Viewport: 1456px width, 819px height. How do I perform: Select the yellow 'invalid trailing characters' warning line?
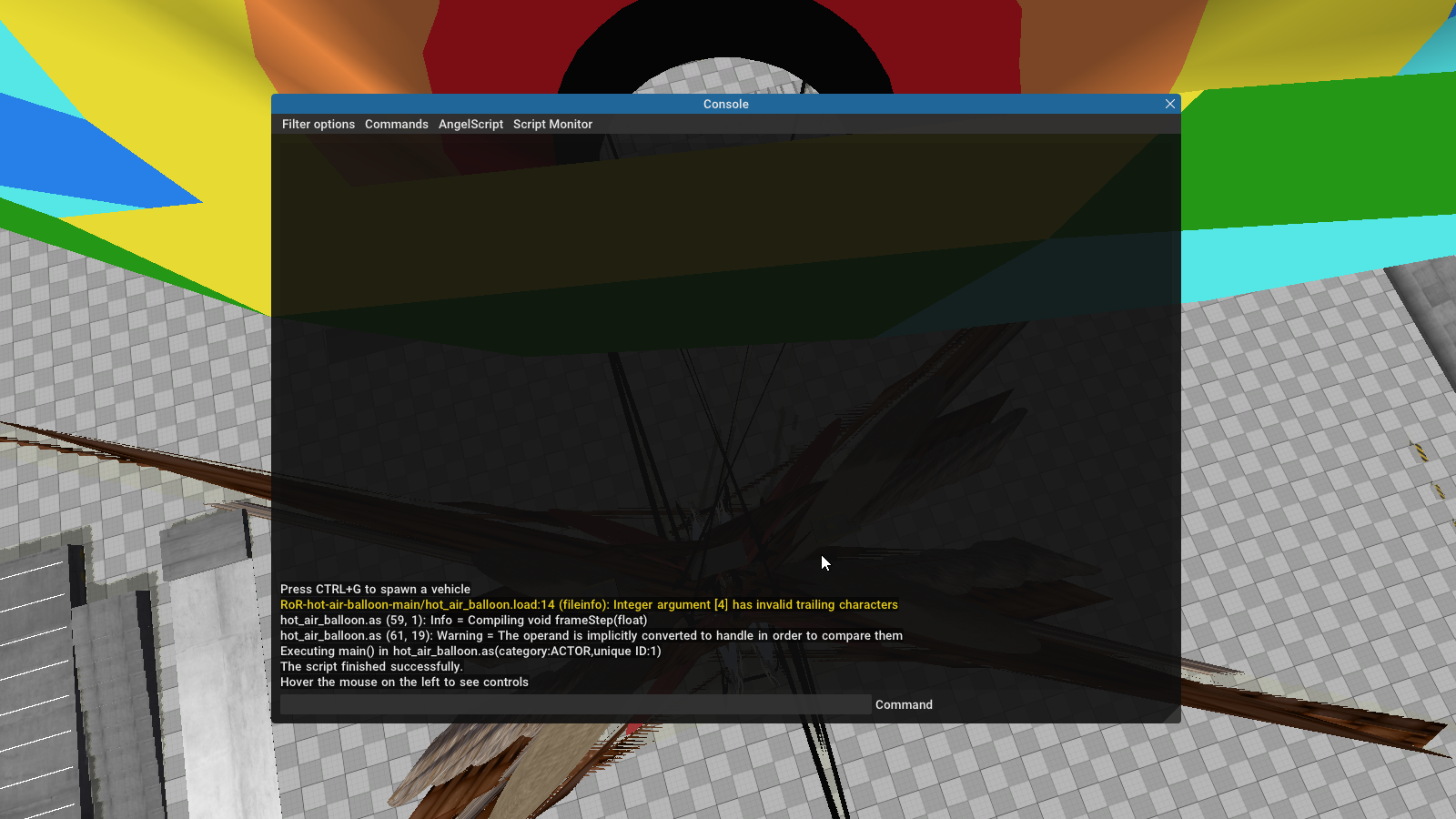[x=589, y=605]
